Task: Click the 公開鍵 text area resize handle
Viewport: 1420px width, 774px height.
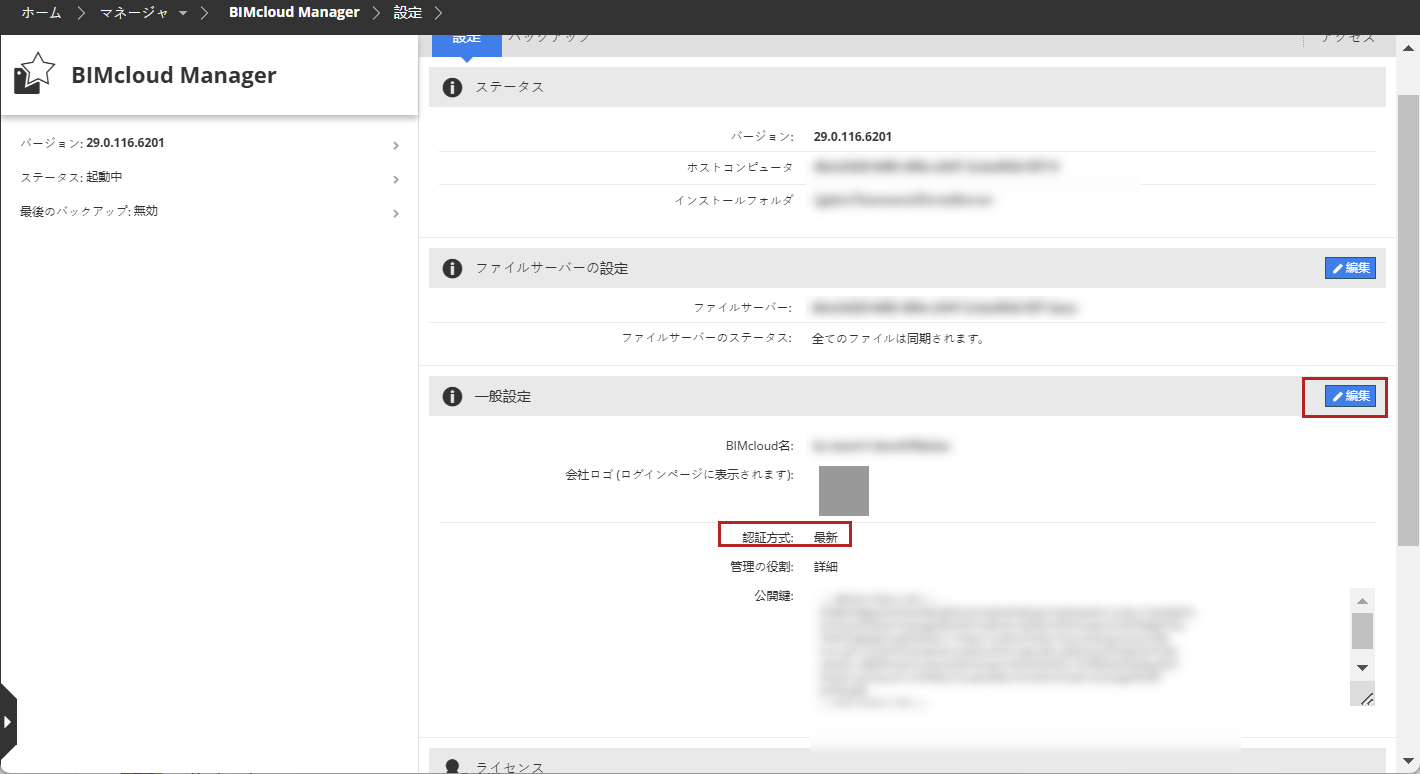Action: (x=1366, y=699)
